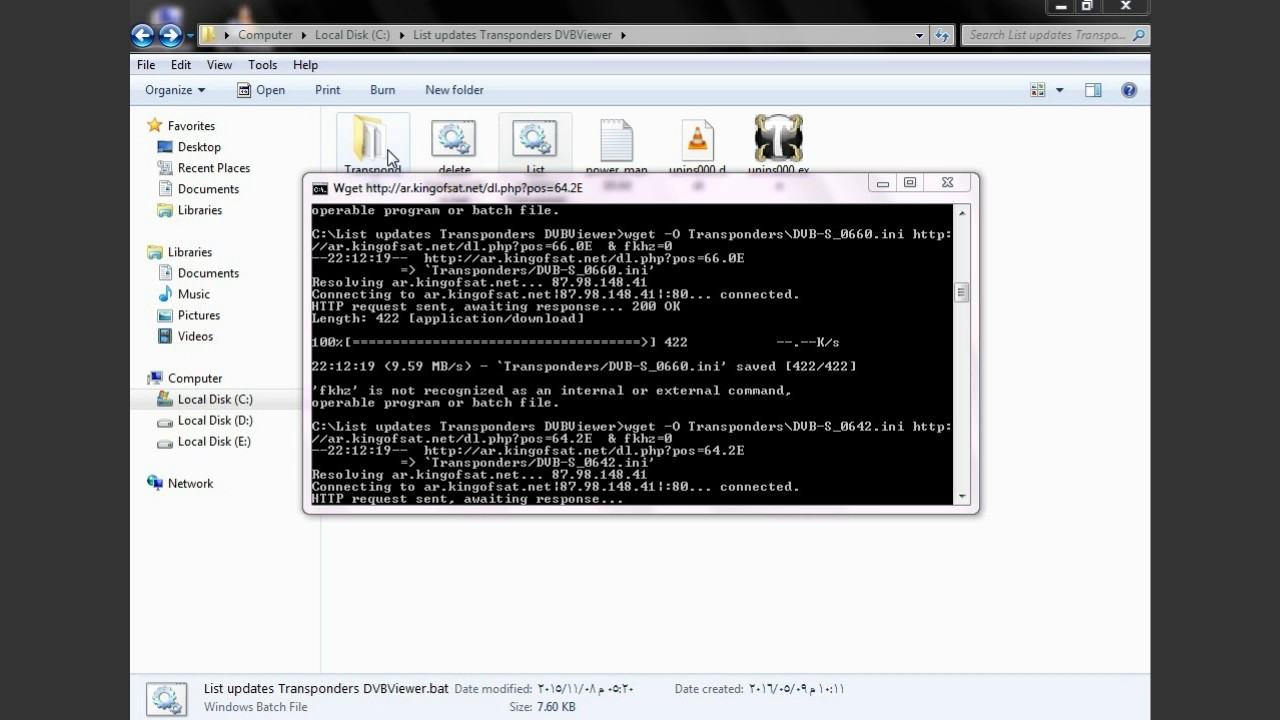Open the View menu
The image size is (1280, 720).
(x=219, y=65)
